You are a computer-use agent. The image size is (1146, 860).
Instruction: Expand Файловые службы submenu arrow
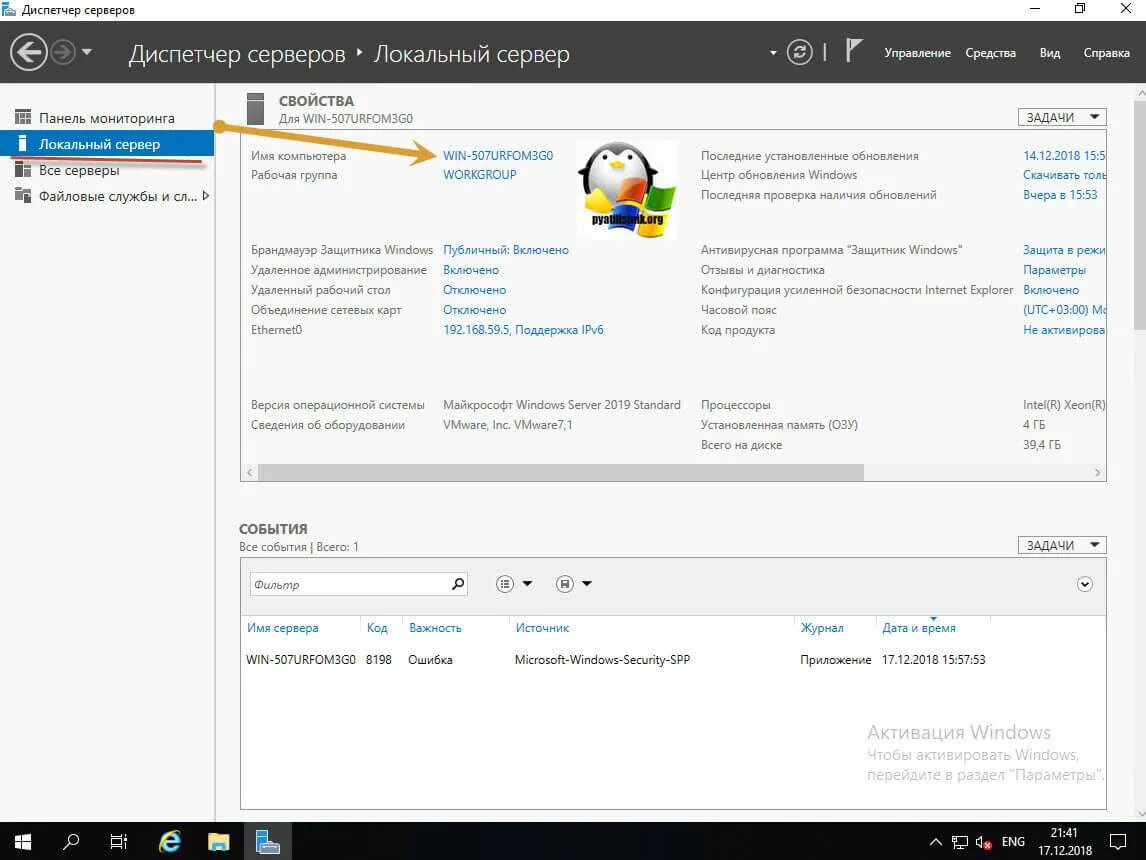(x=206, y=196)
